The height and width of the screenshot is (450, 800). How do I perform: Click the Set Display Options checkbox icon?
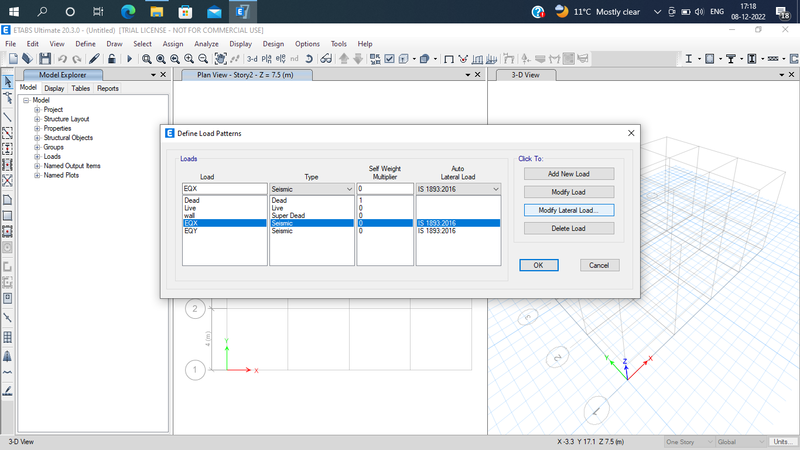[389, 59]
